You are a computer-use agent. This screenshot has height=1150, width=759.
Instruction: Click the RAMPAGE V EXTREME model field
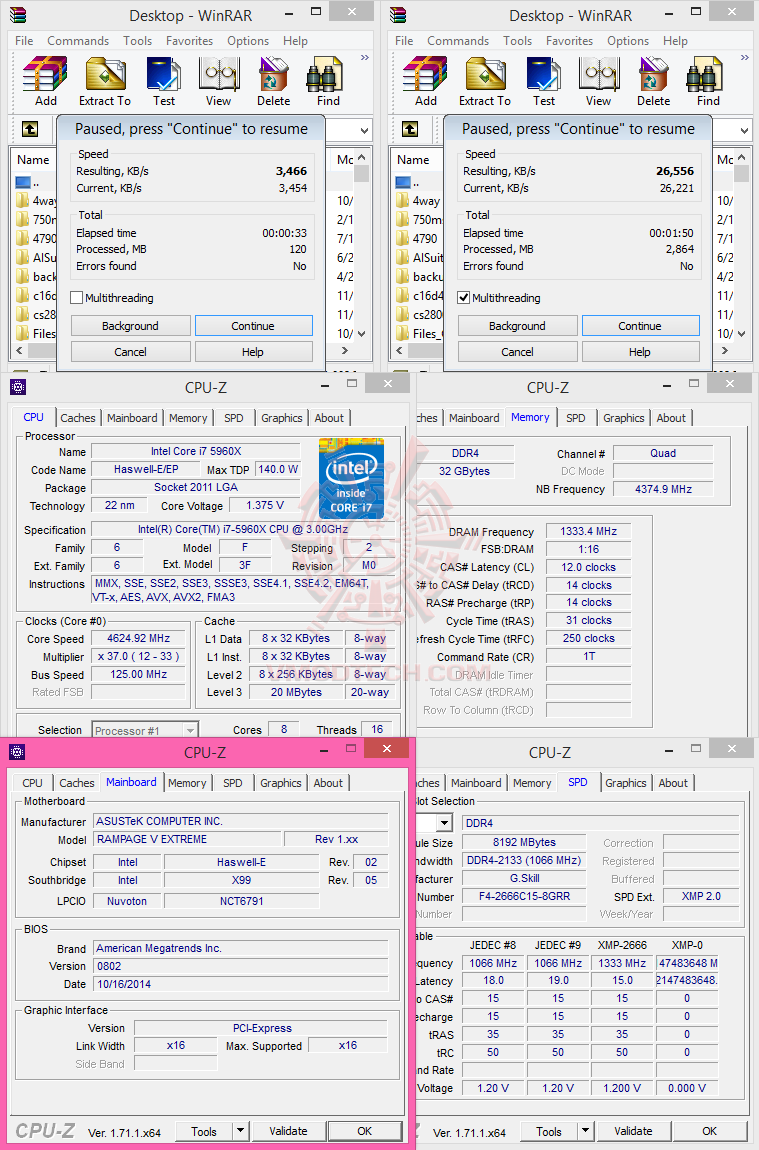point(187,839)
